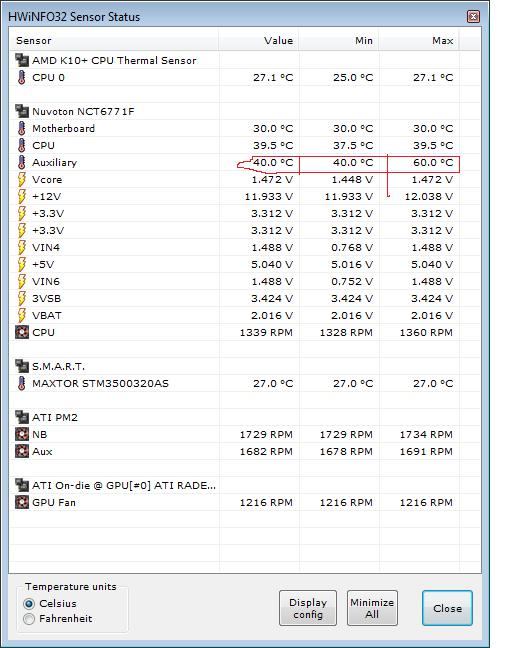Select the Fahrenheit temperature unit
Image resolution: width=512 pixels, height=648 pixels.
point(29,619)
